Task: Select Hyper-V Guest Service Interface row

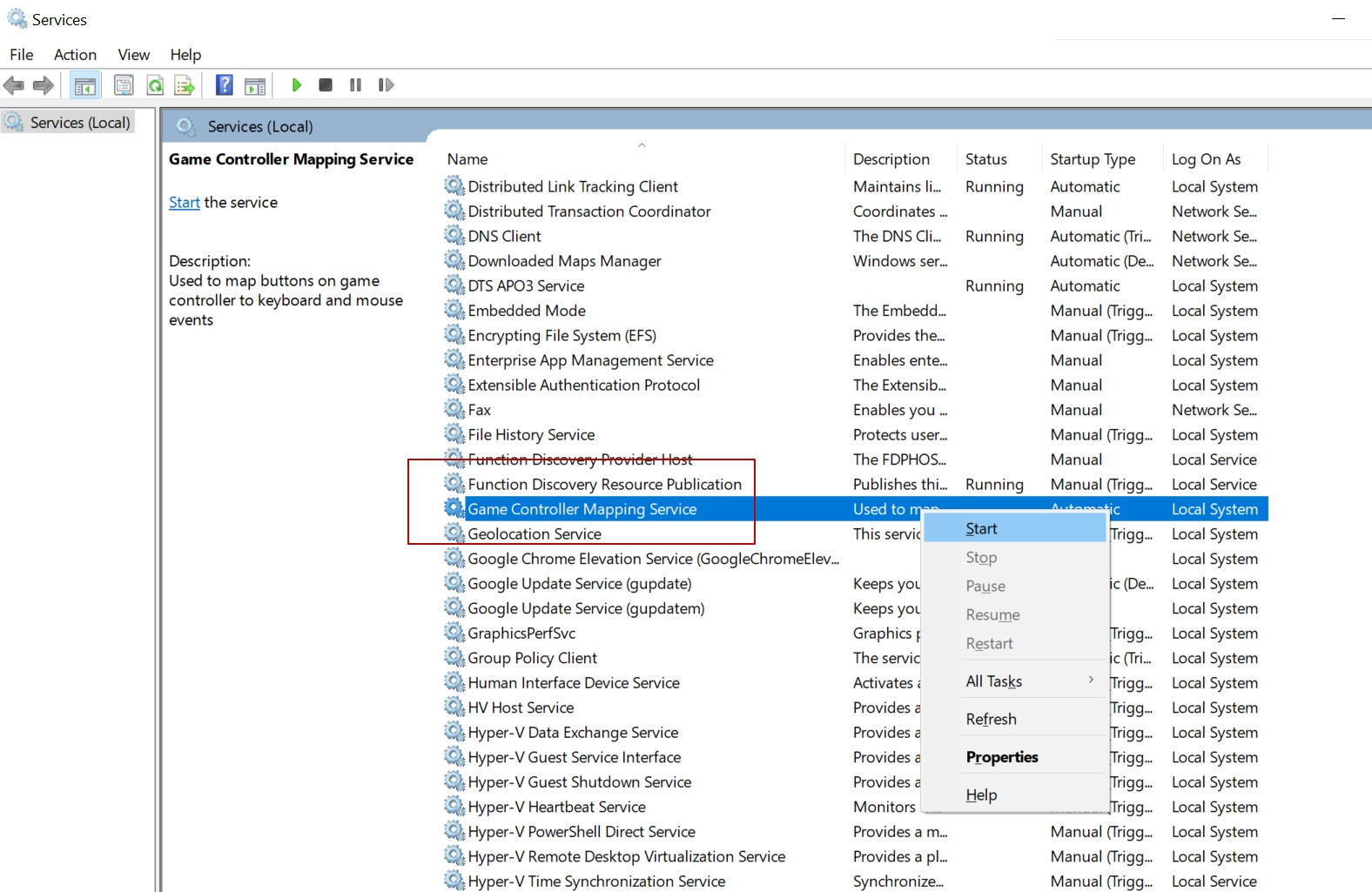Action: [x=855, y=757]
